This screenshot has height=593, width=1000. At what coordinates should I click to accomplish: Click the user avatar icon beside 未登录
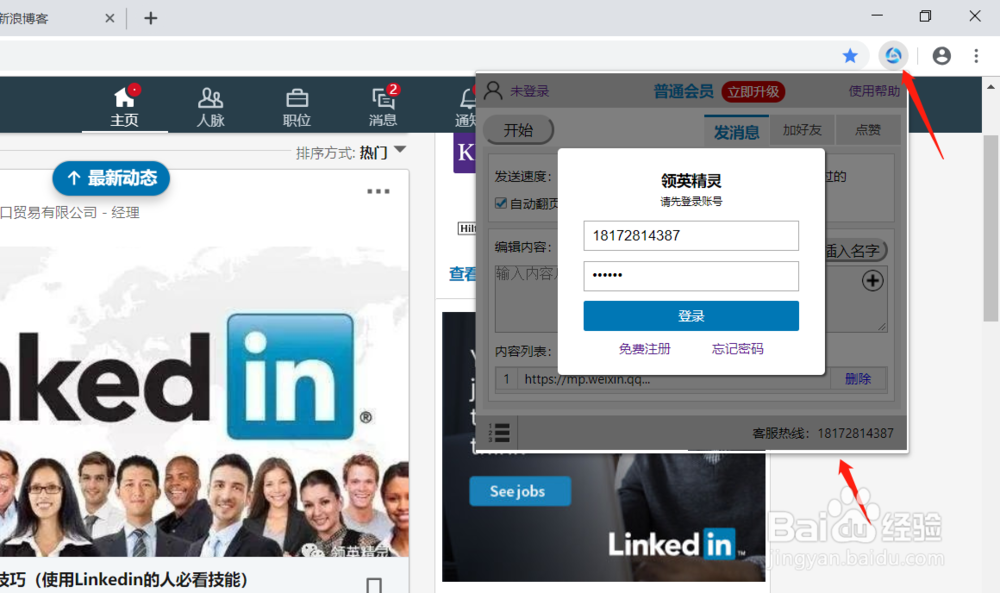(x=493, y=91)
